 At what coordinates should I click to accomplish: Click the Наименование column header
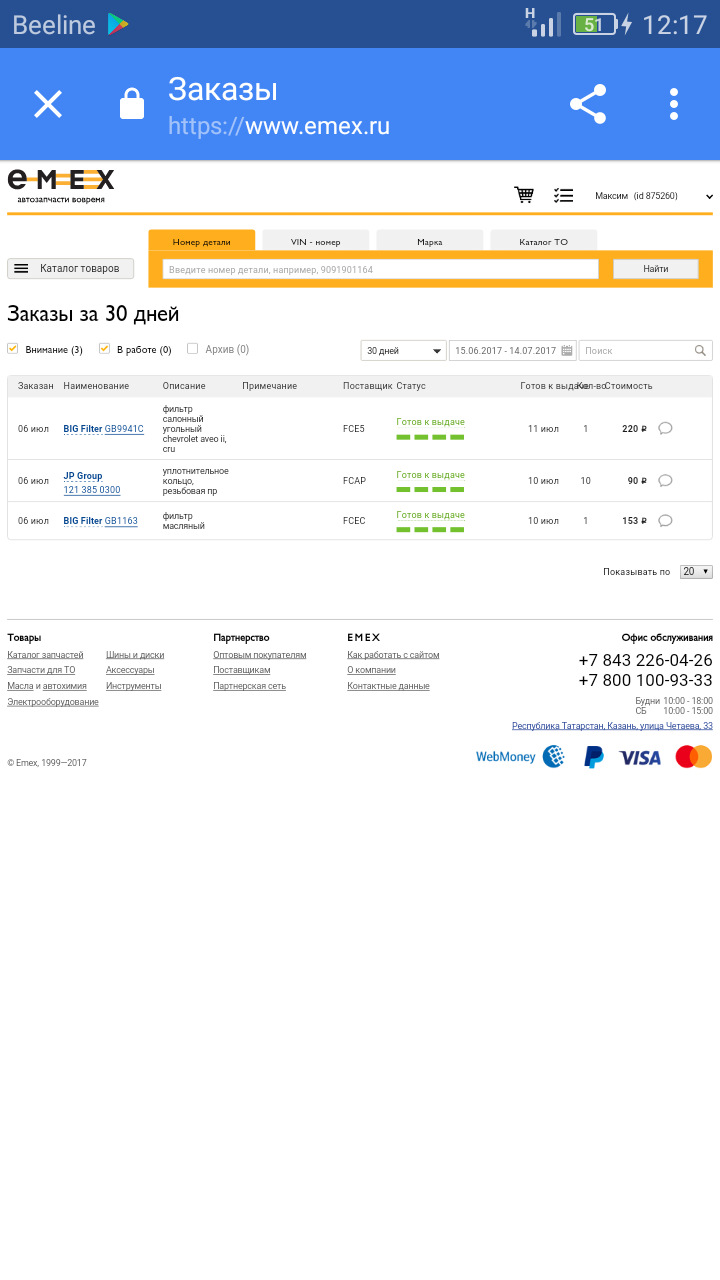[96, 386]
